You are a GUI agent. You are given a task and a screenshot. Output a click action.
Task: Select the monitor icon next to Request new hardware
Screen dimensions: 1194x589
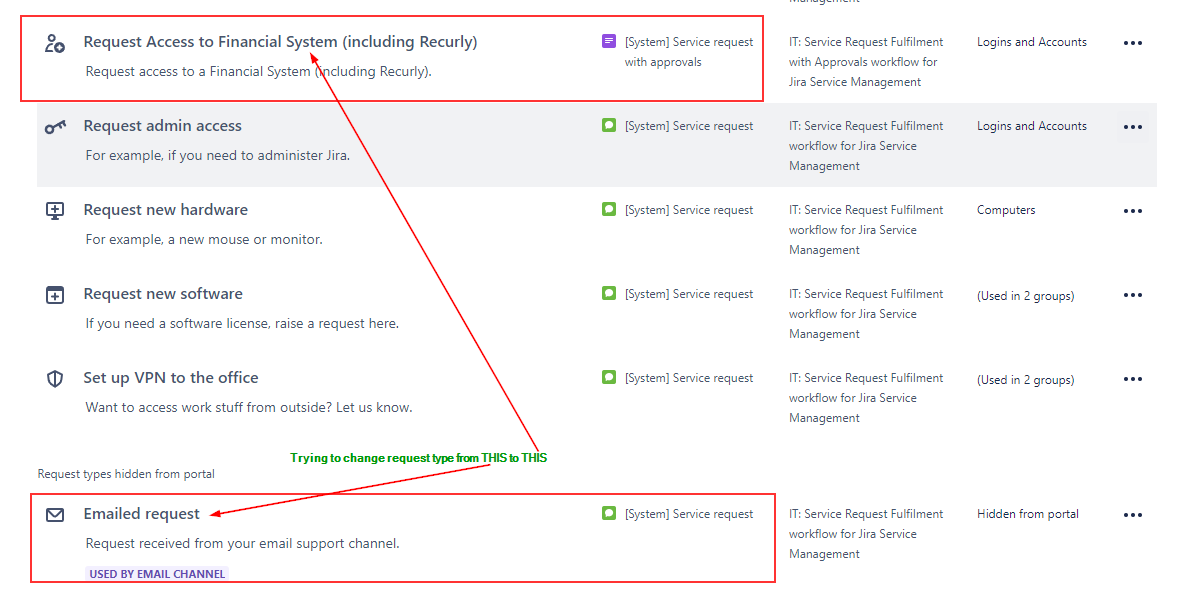[53, 211]
